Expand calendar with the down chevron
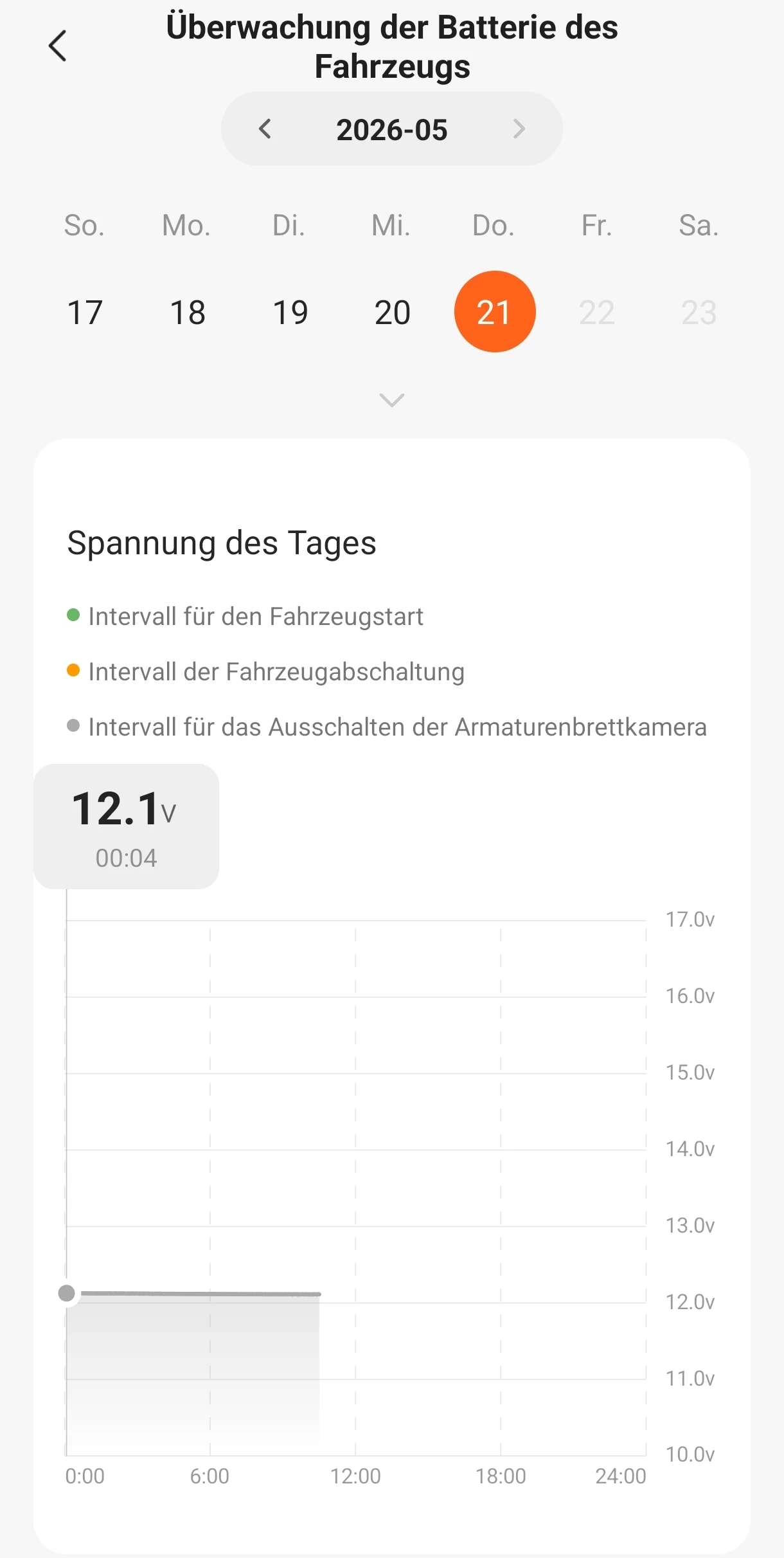784x1558 pixels. tap(392, 400)
